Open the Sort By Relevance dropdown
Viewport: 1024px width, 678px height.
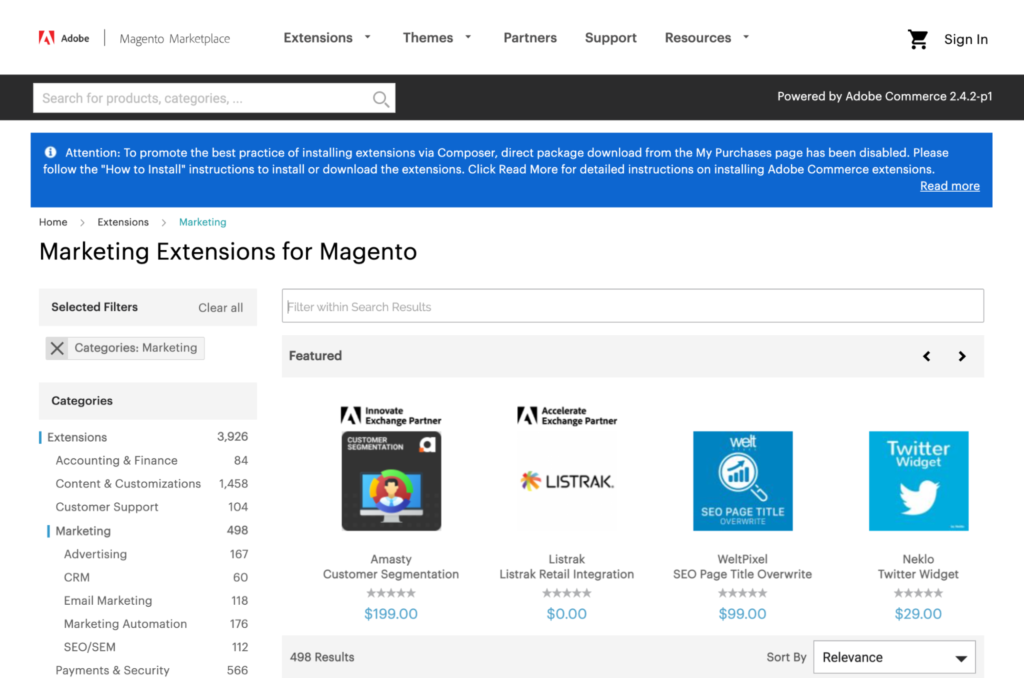pyautogui.click(x=894, y=657)
